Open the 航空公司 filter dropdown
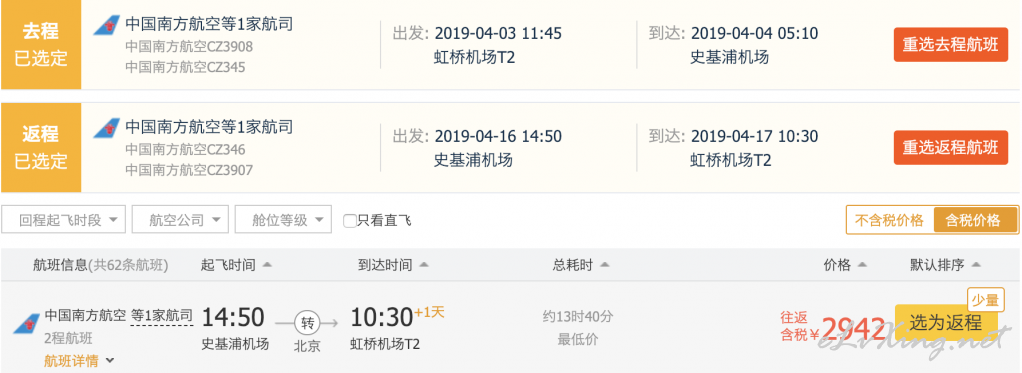The image size is (1022, 373). click(180, 220)
